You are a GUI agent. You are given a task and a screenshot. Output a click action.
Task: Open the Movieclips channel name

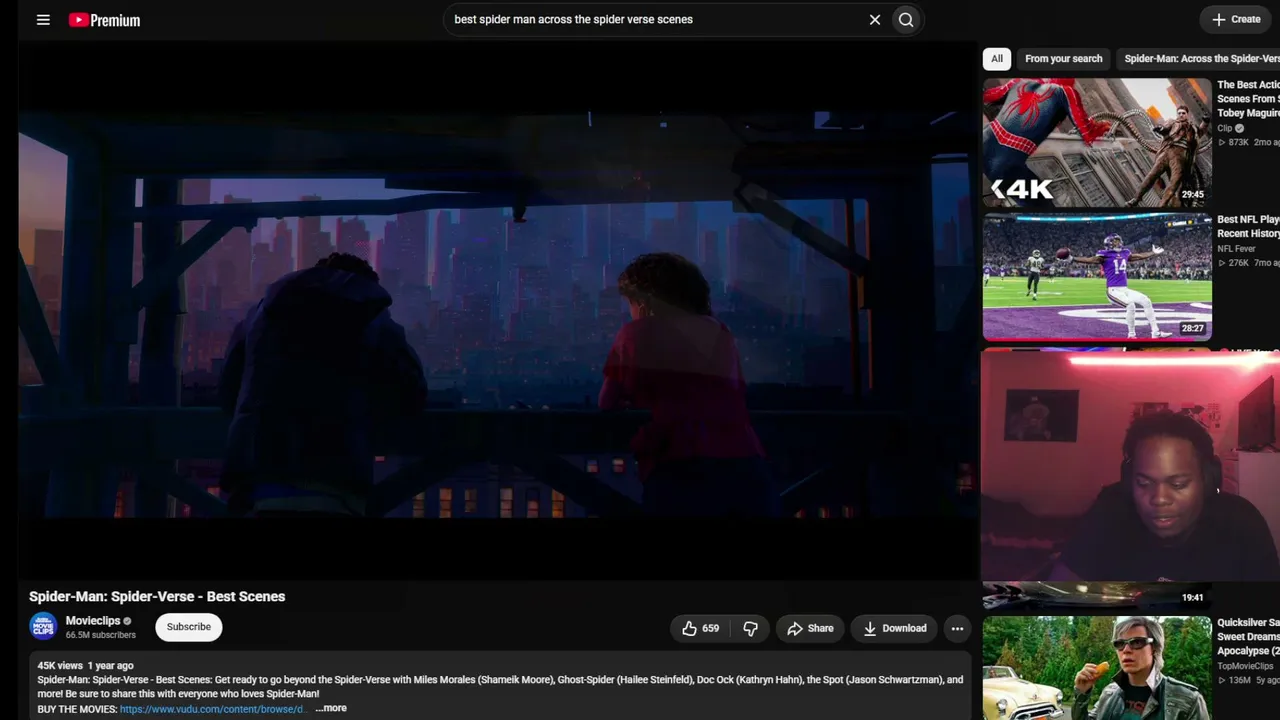click(x=93, y=621)
